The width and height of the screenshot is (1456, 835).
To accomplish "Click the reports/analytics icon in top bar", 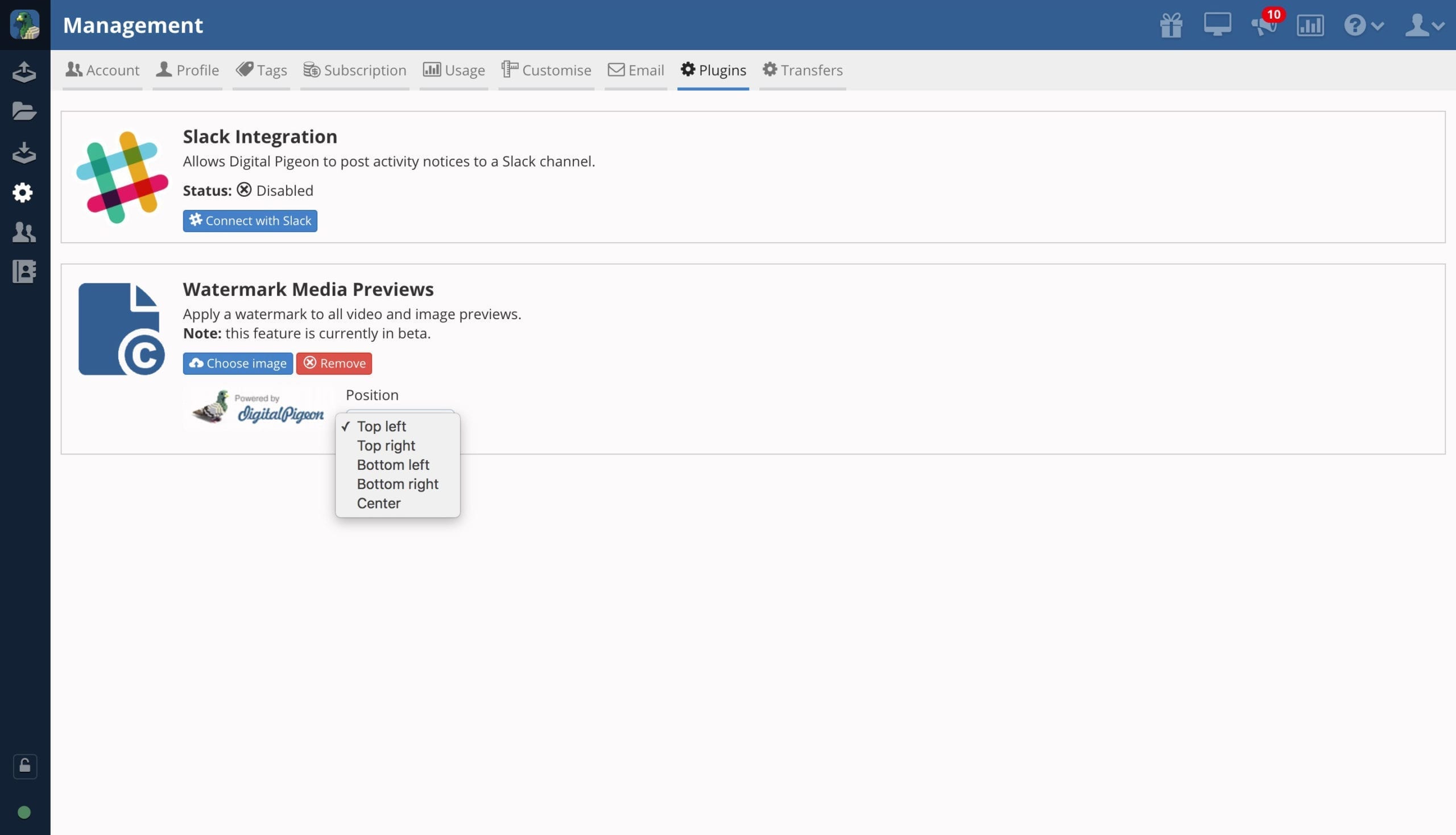I will (1310, 24).
